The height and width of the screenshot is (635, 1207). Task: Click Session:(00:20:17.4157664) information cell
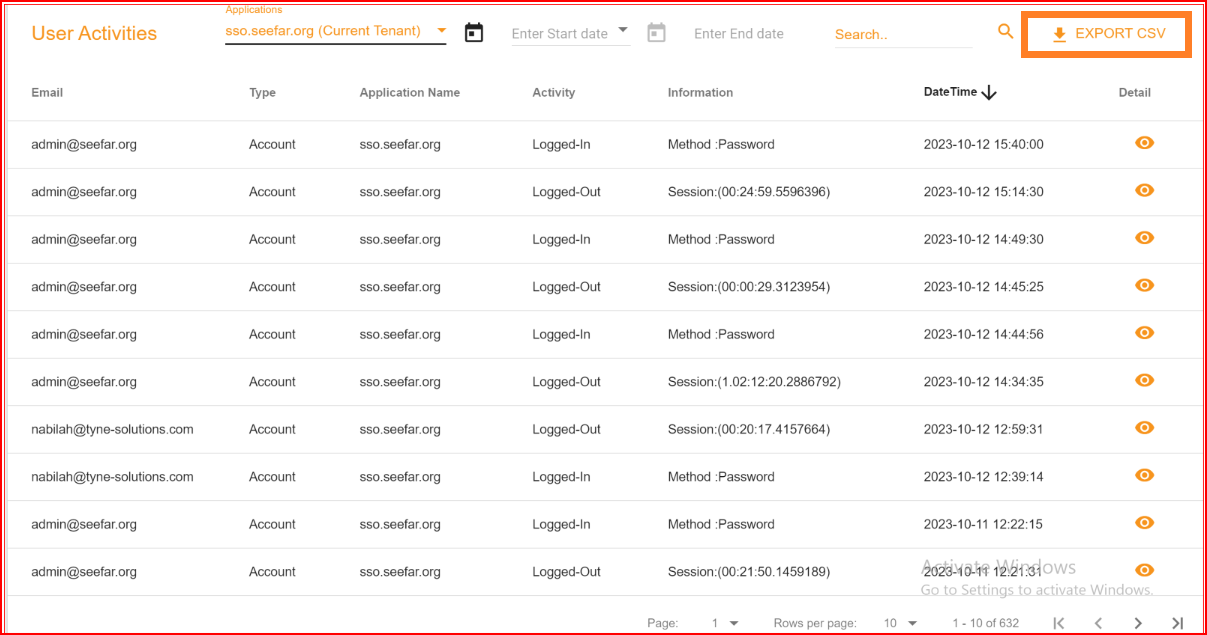(749, 429)
